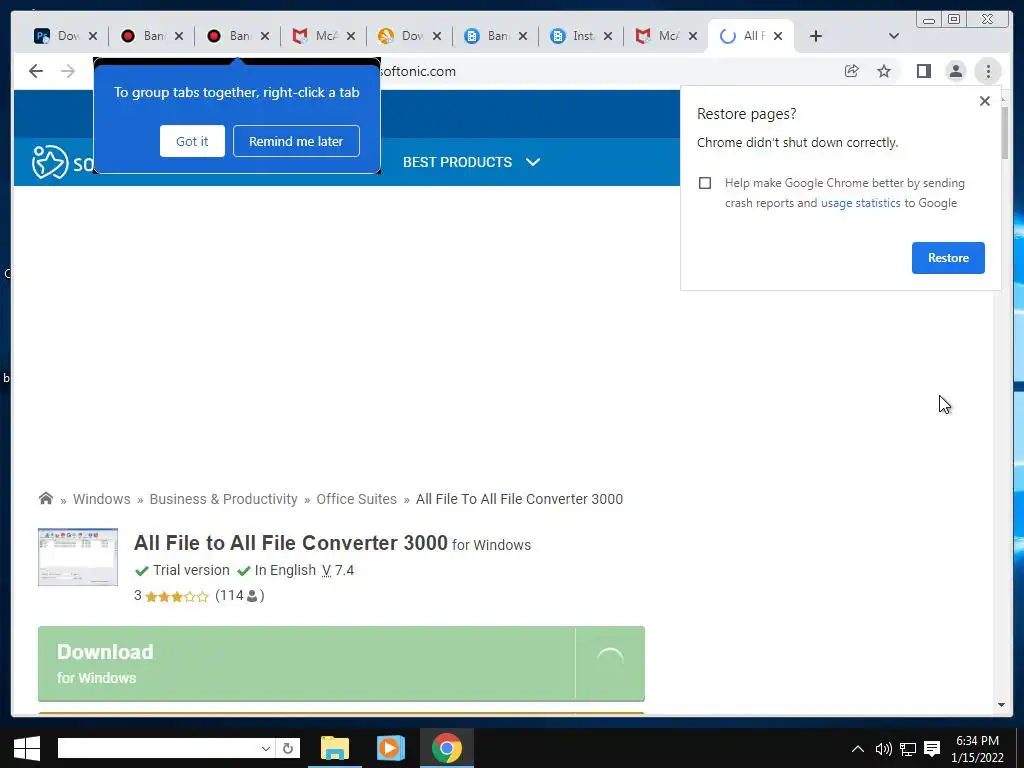Close the Restore pages popup
Viewport: 1024px width, 768px height.
pos(985,101)
